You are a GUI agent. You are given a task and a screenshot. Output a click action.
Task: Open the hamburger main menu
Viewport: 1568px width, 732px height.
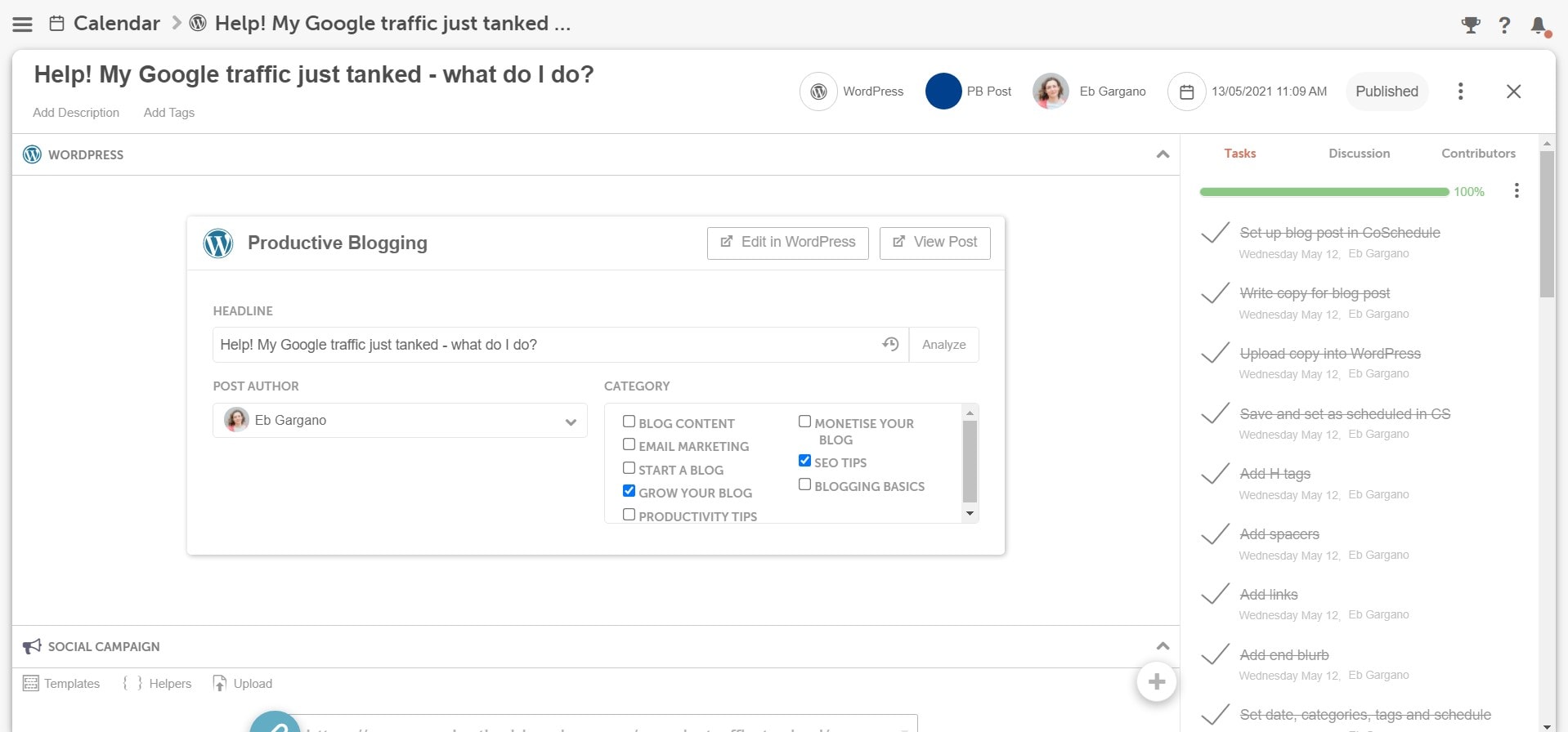coord(23,25)
